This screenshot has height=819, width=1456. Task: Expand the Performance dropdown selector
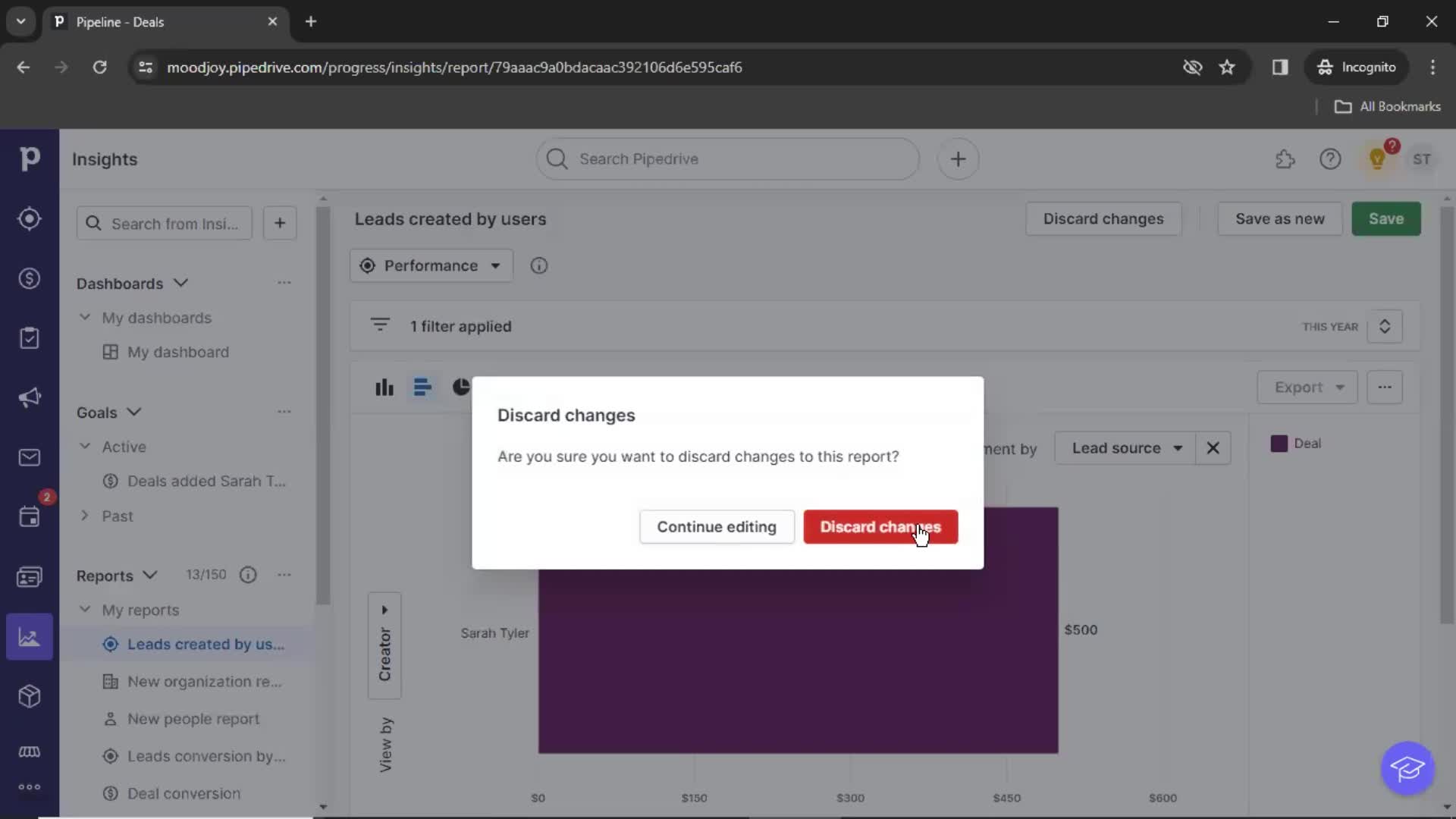point(430,265)
